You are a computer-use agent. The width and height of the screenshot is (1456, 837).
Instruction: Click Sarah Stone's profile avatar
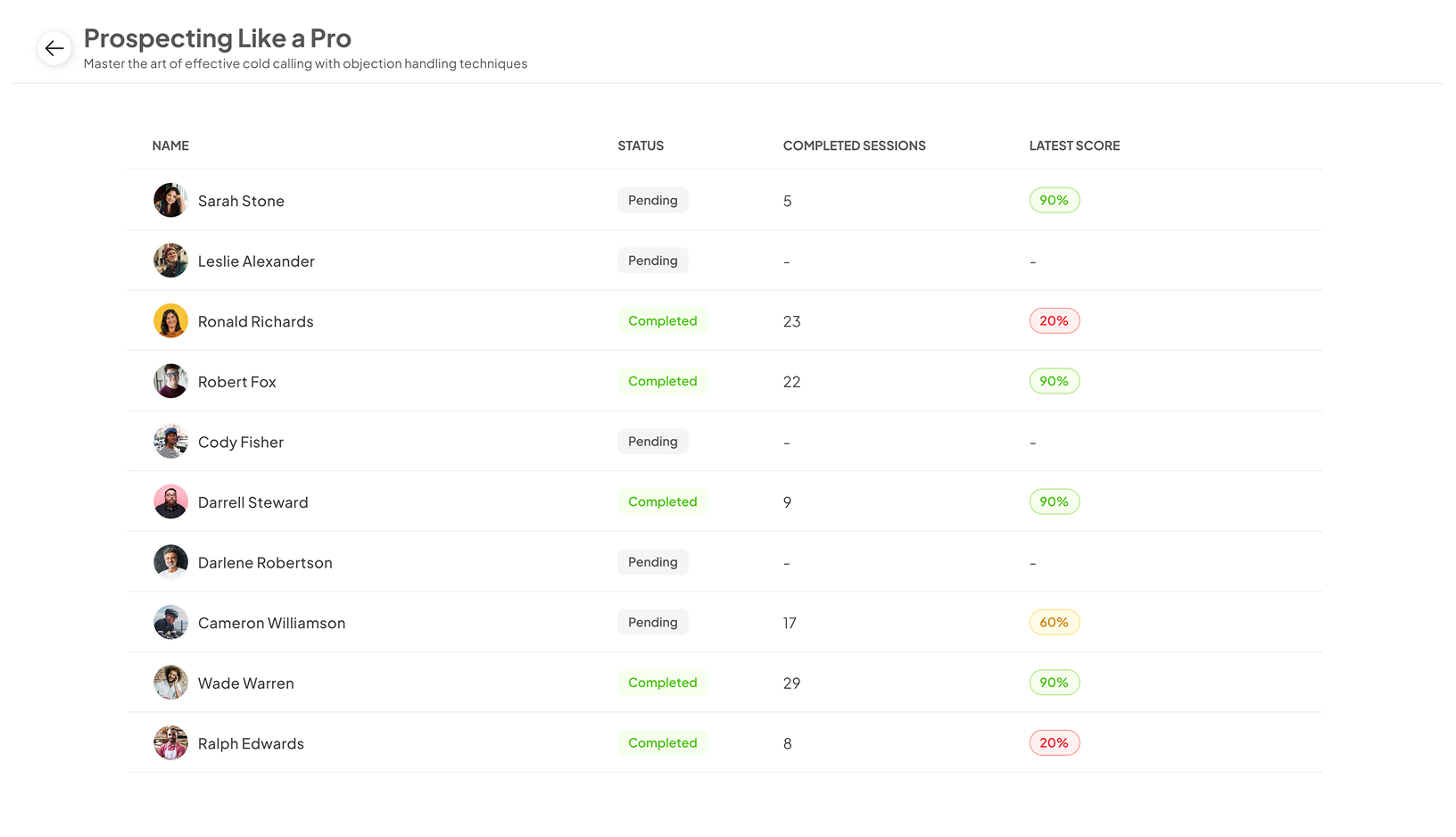170,201
